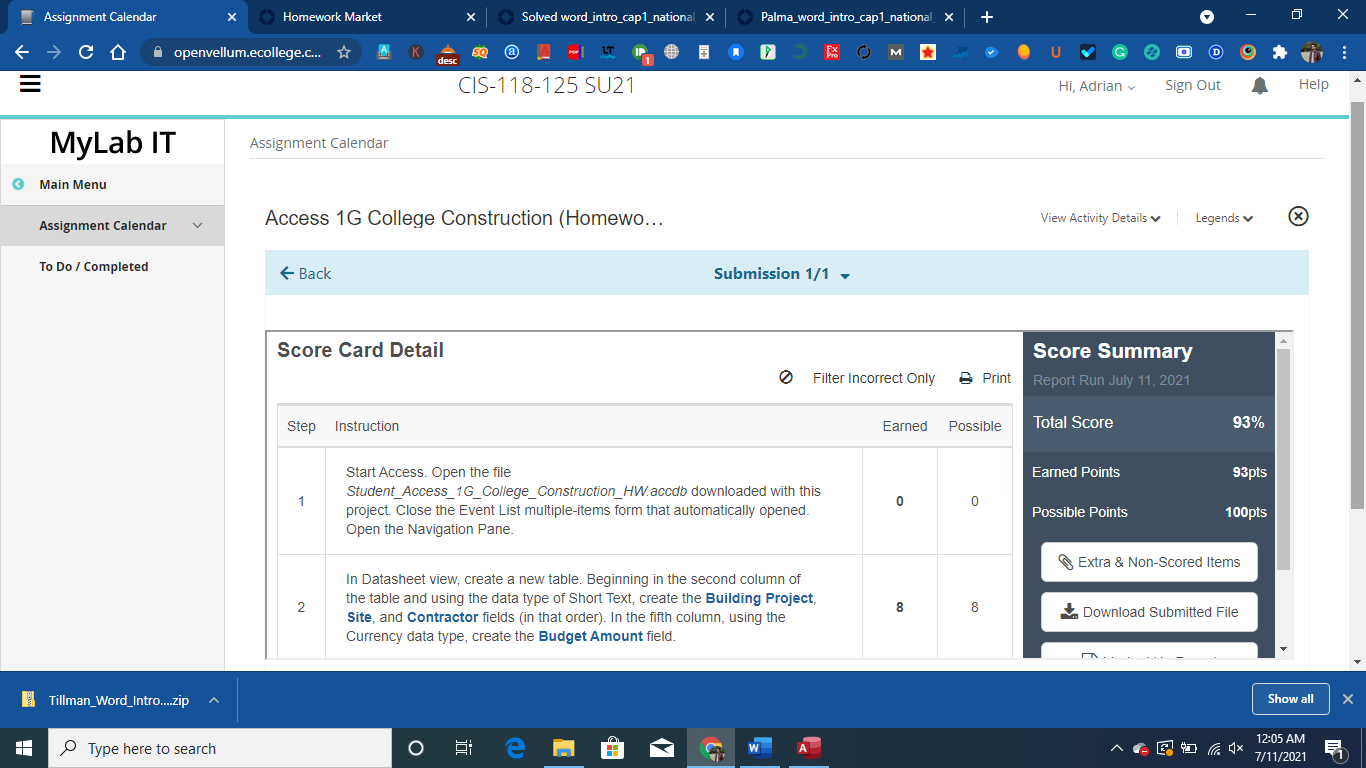The width and height of the screenshot is (1366, 768).
Task: Click the Total Score 93% row
Action: tap(1149, 422)
